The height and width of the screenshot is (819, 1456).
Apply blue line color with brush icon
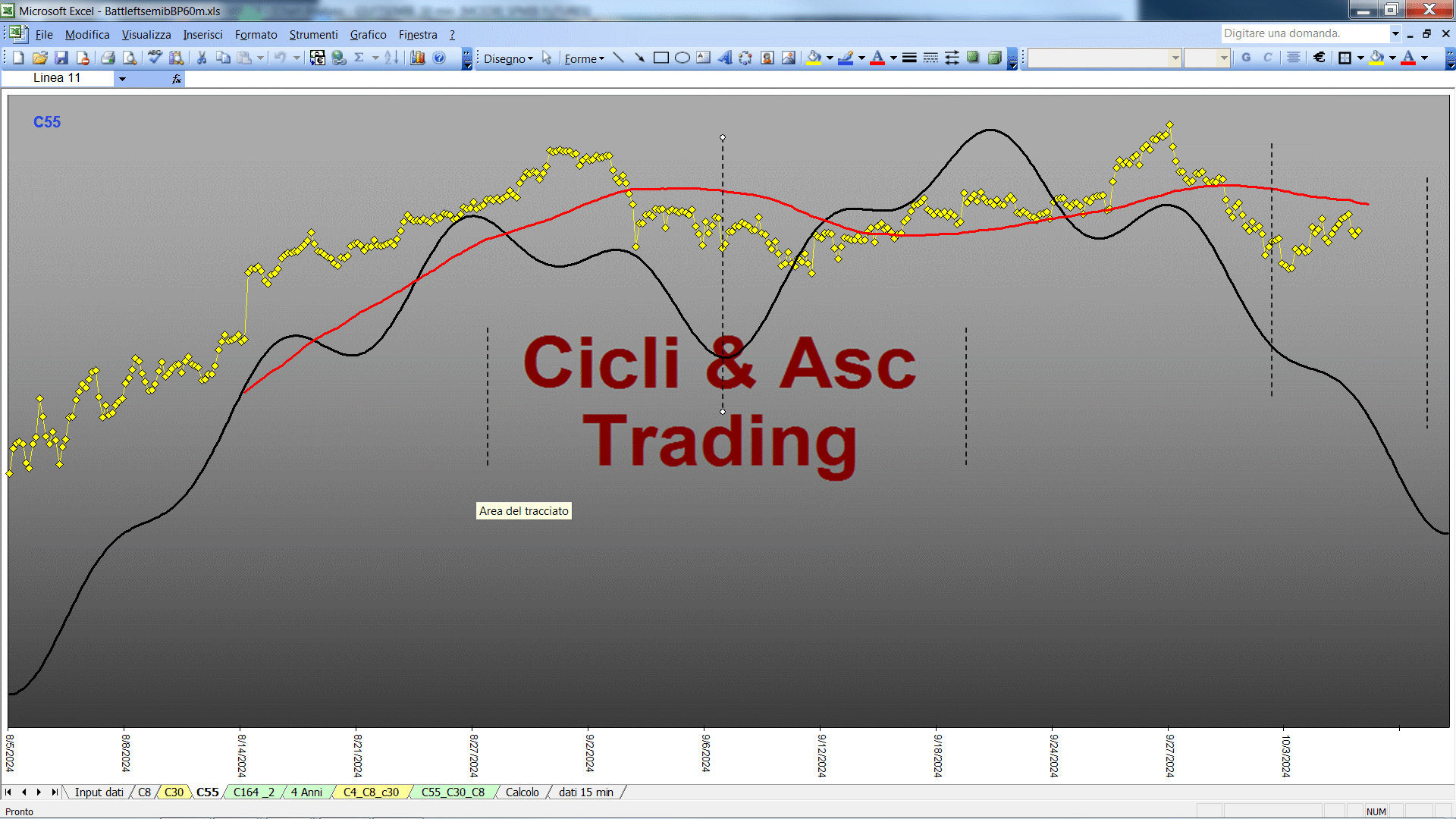846,58
